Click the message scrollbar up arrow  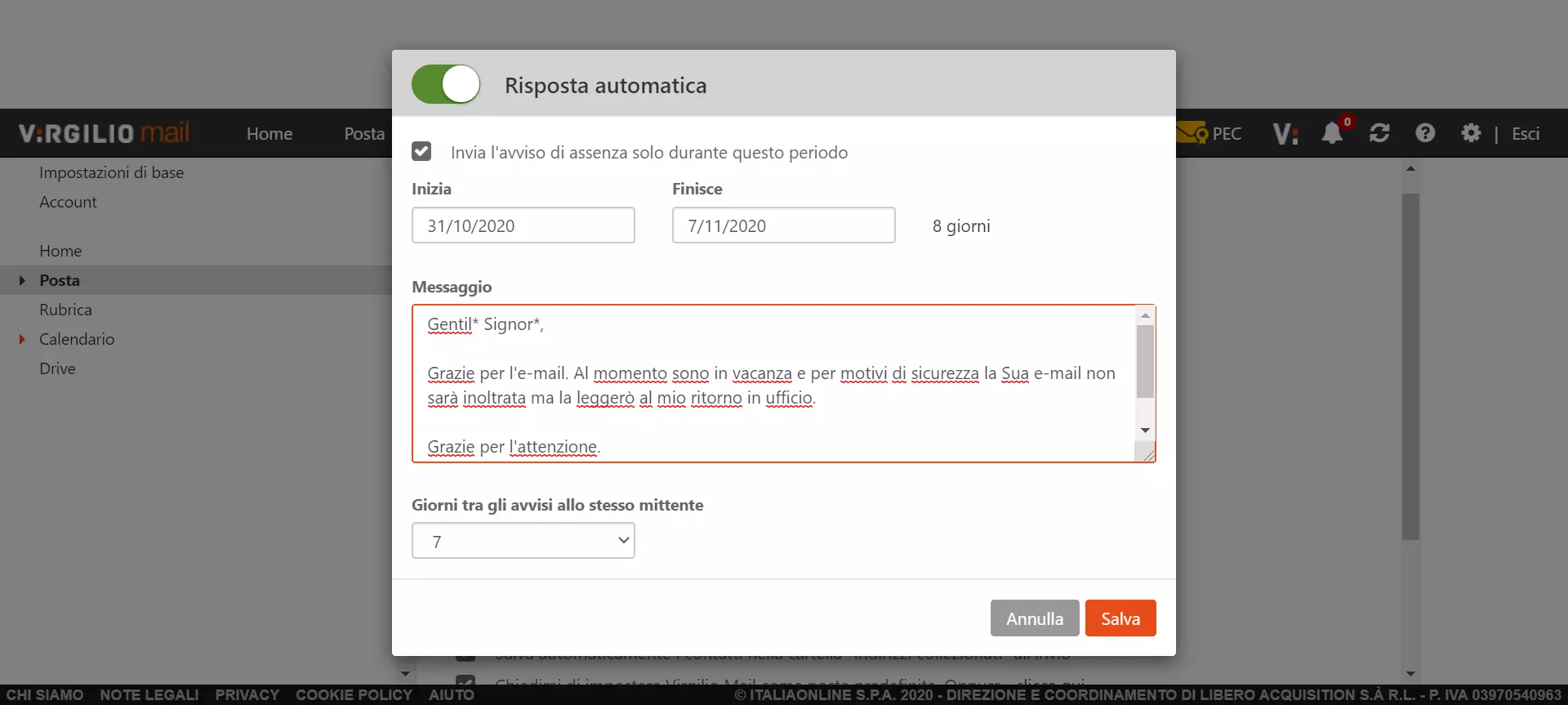coord(1145,315)
